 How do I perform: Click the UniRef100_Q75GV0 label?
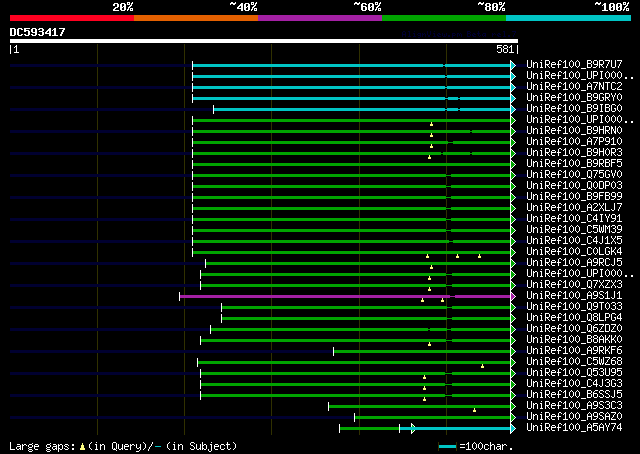tap(574, 175)
